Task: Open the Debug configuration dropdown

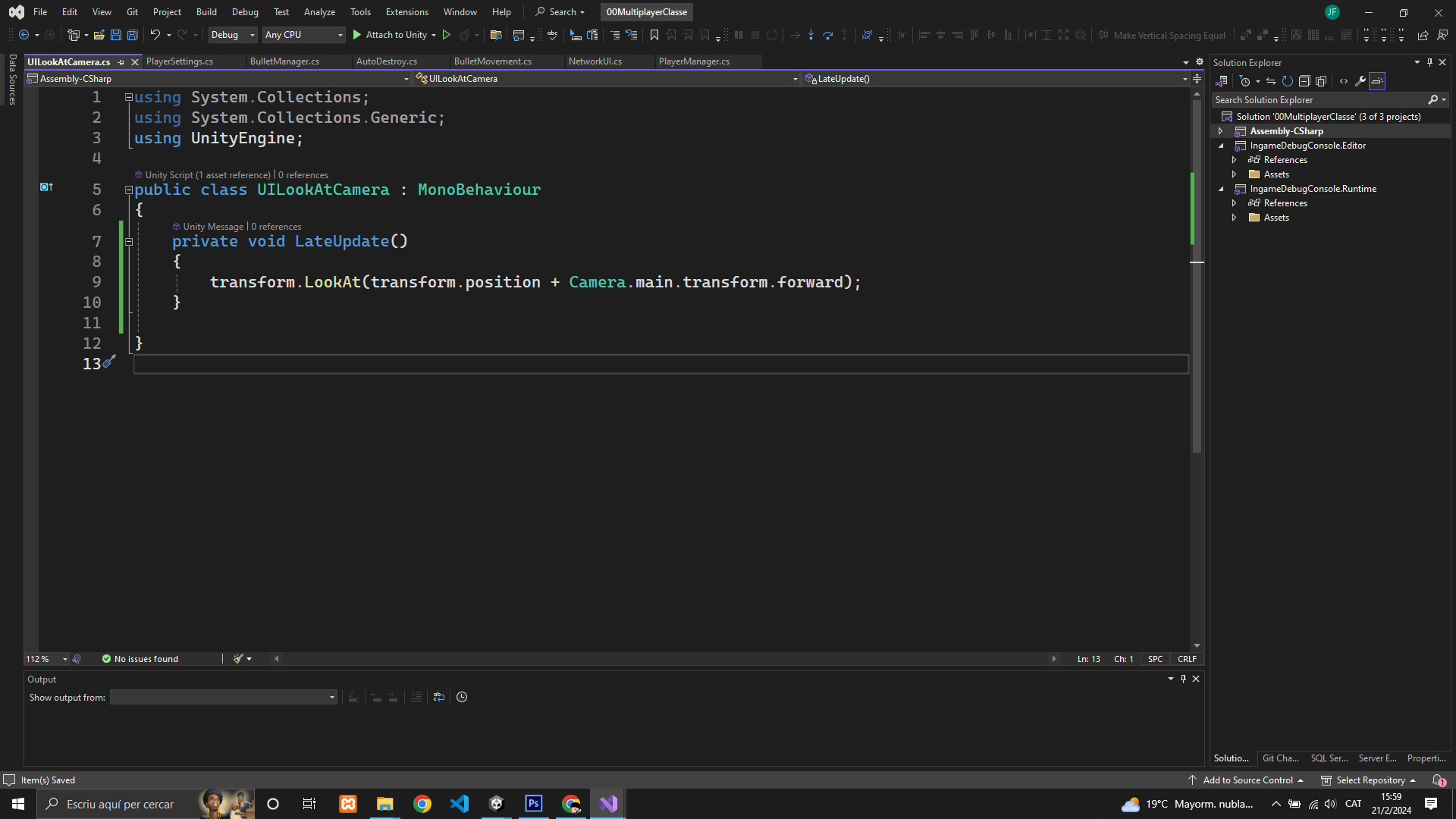Action: click(233, 35)
